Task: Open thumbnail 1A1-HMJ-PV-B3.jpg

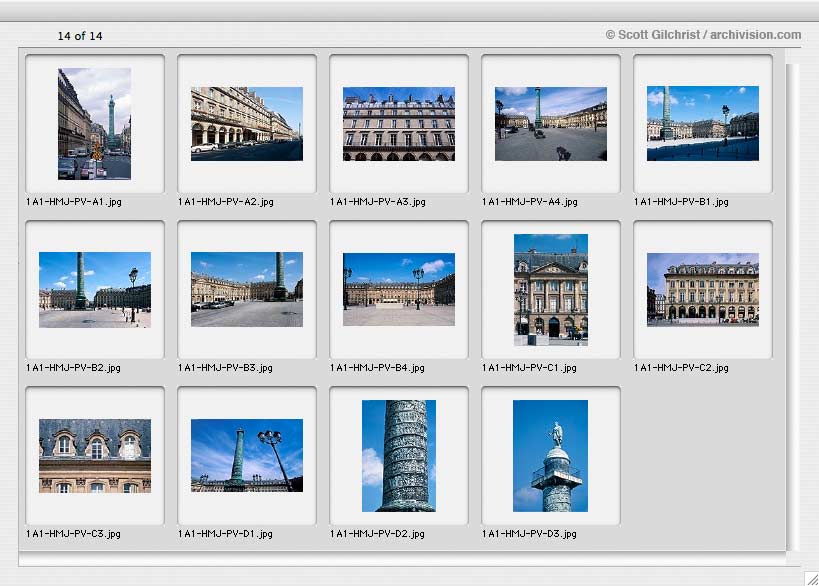Action: tap(247, 289)
